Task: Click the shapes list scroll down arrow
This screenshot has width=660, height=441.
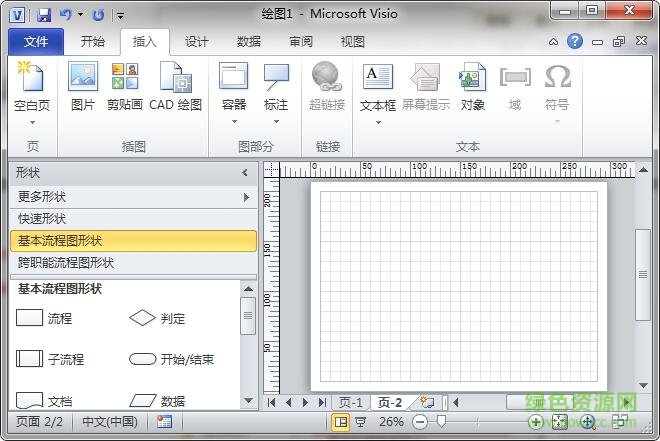Action: click(x=248, y=401)
